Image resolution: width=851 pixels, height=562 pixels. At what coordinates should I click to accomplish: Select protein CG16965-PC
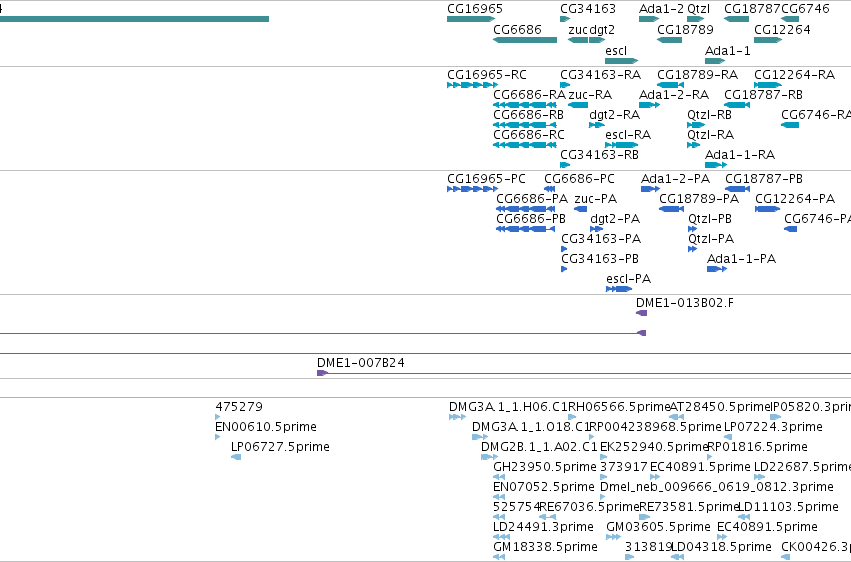(x=486, y=178)
